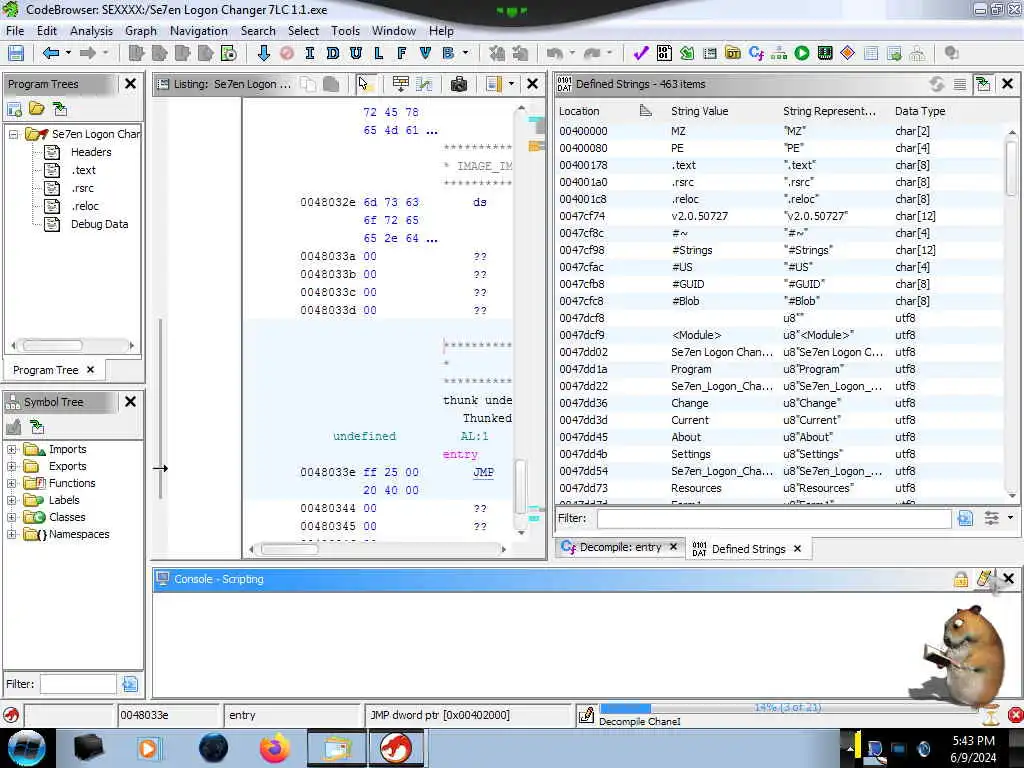Open Data Type Manager icon
Image resolution: width=1024 pixels, height=768 pixels.
pyautogui.click(x=733, y=54)
